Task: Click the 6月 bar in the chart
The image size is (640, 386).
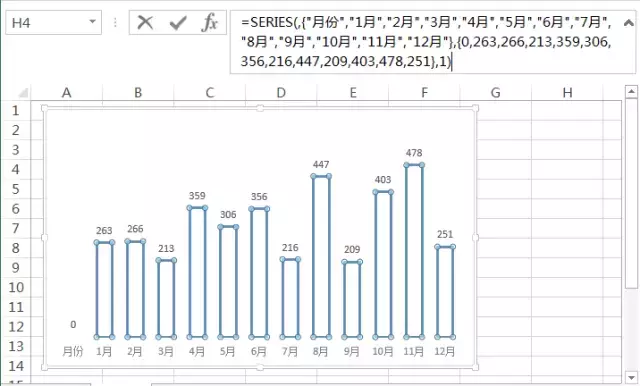Action: click(259, 273)
